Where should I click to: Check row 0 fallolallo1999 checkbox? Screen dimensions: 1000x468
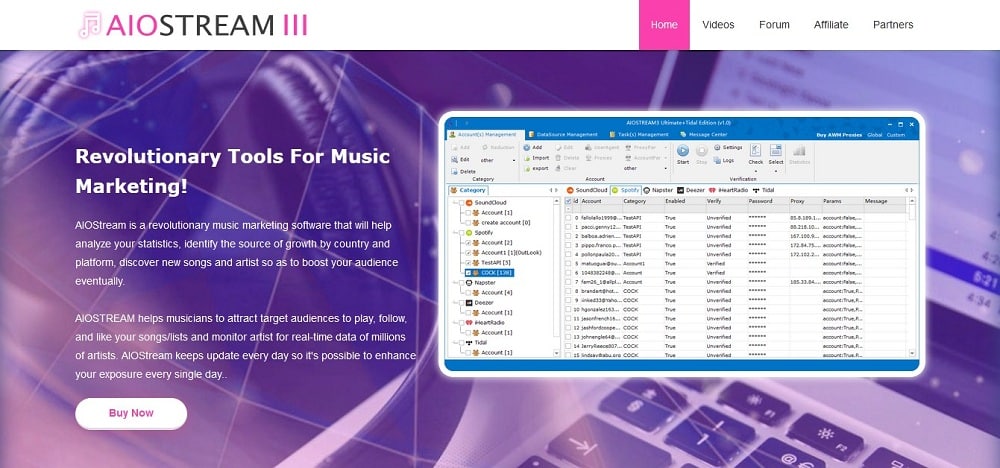568,217
